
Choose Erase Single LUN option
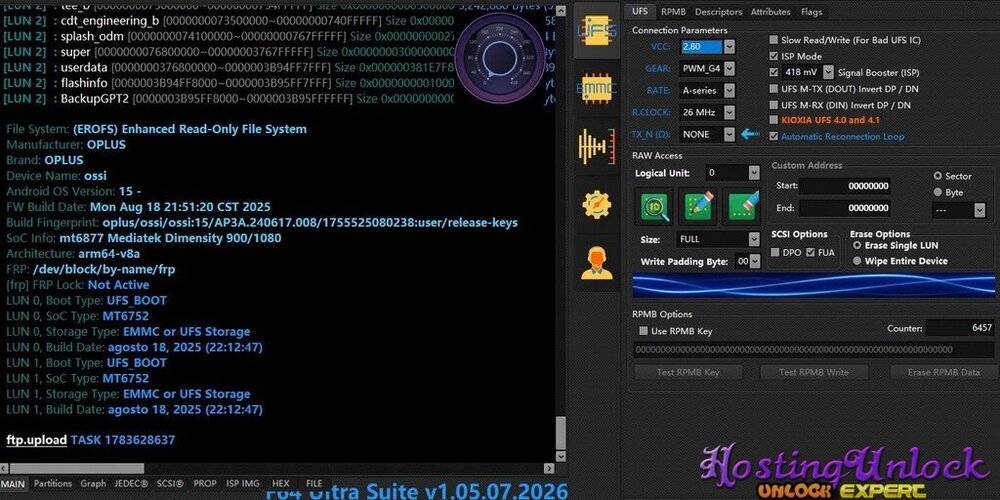pyautogui.click(x=857, y=246)
